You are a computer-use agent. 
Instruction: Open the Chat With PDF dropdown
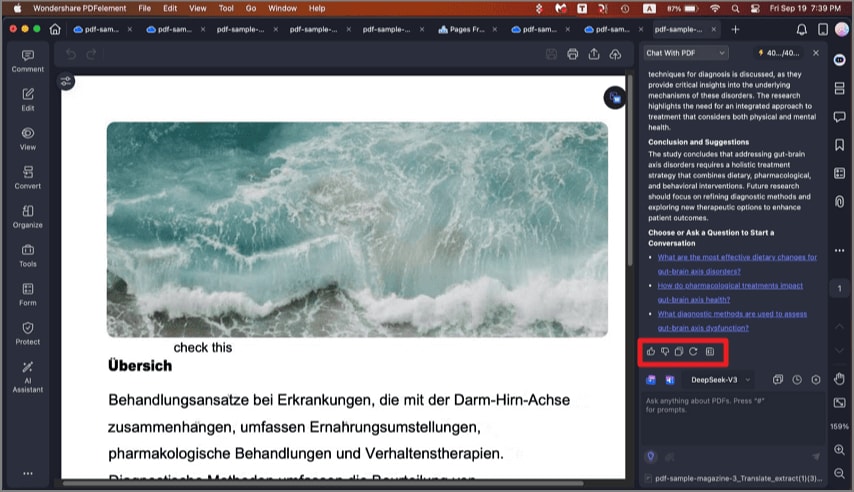685,53
